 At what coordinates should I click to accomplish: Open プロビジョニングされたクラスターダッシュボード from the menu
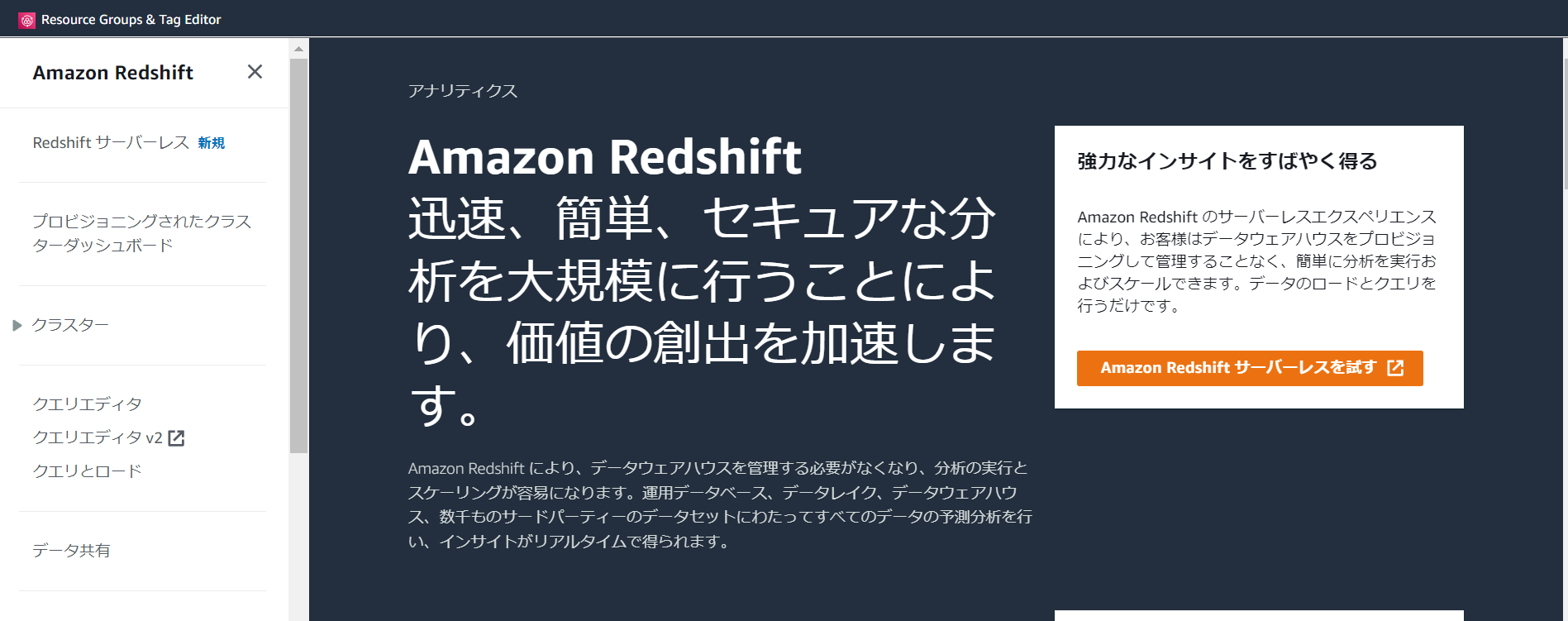[x=141, y=232]
